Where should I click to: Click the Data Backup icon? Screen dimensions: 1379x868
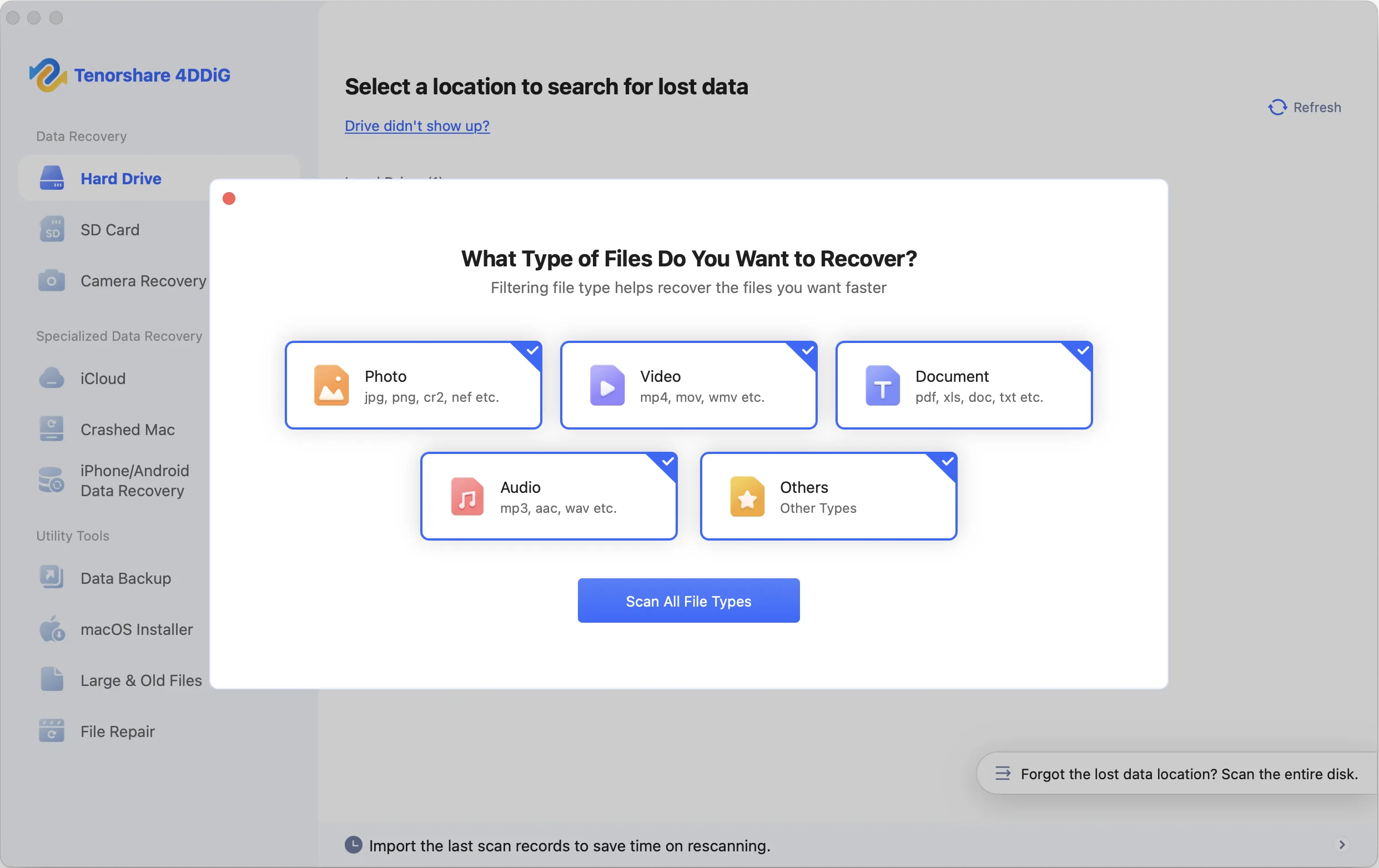click(x=52, y=578)
